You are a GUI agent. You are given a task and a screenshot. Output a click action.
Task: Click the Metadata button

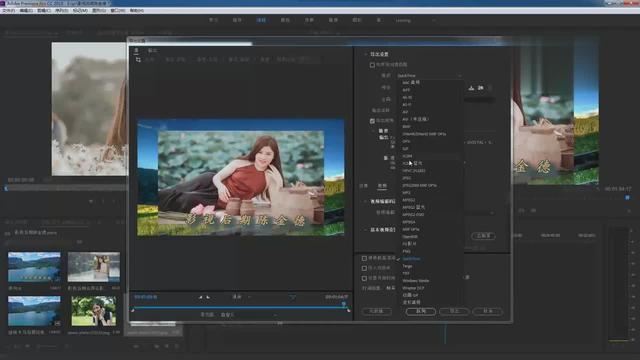[x=376, y=311]
